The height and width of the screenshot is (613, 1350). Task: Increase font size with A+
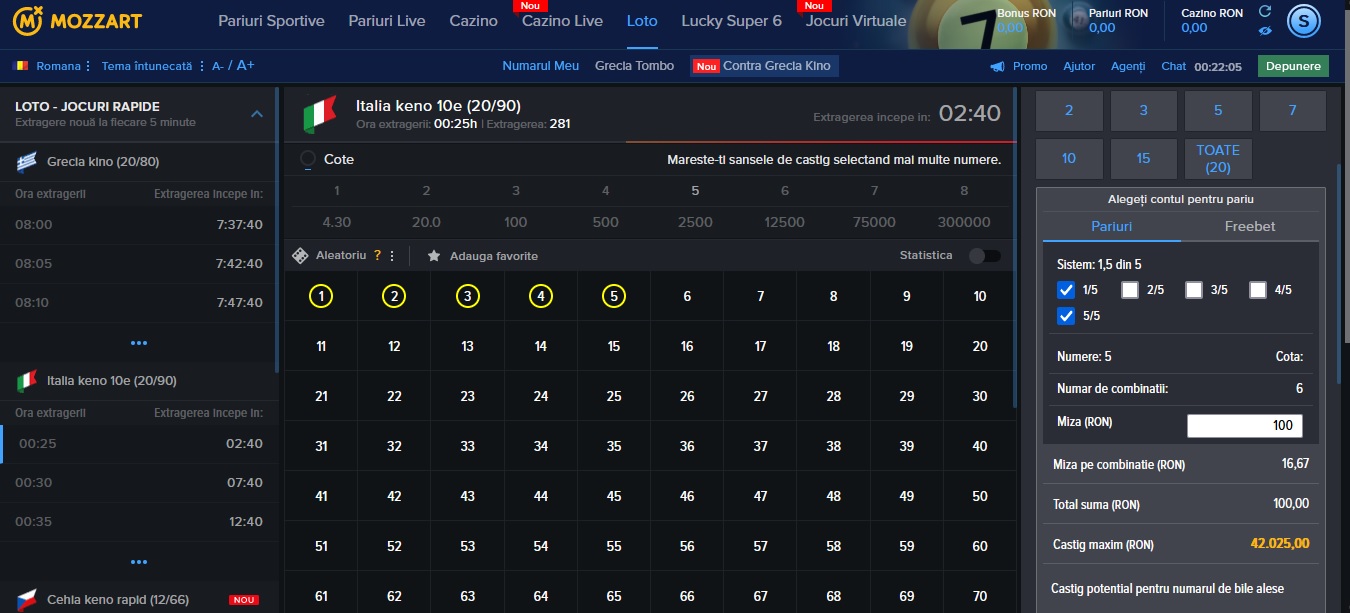(x=245, y=66)
